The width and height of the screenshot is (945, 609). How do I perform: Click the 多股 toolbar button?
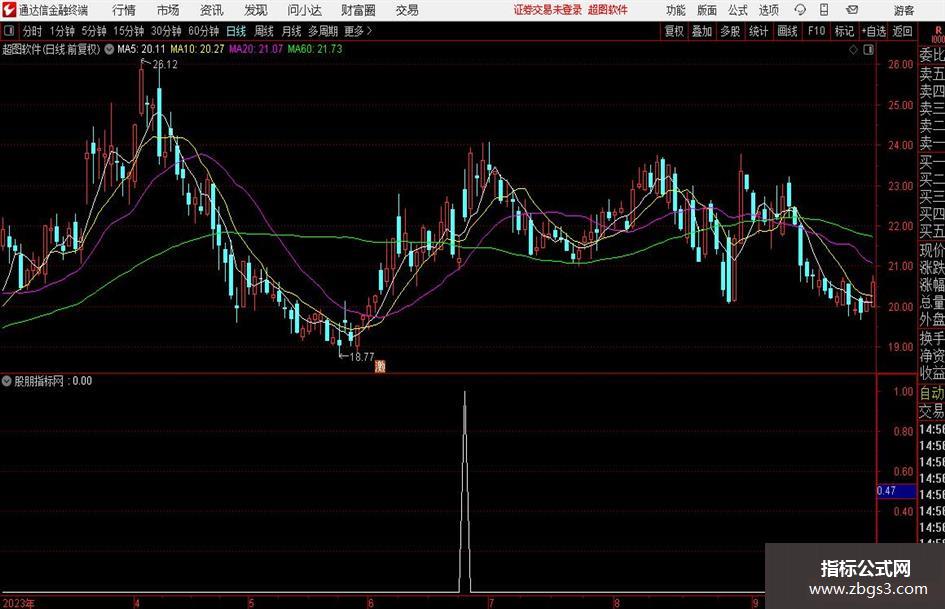click(730, 31)
